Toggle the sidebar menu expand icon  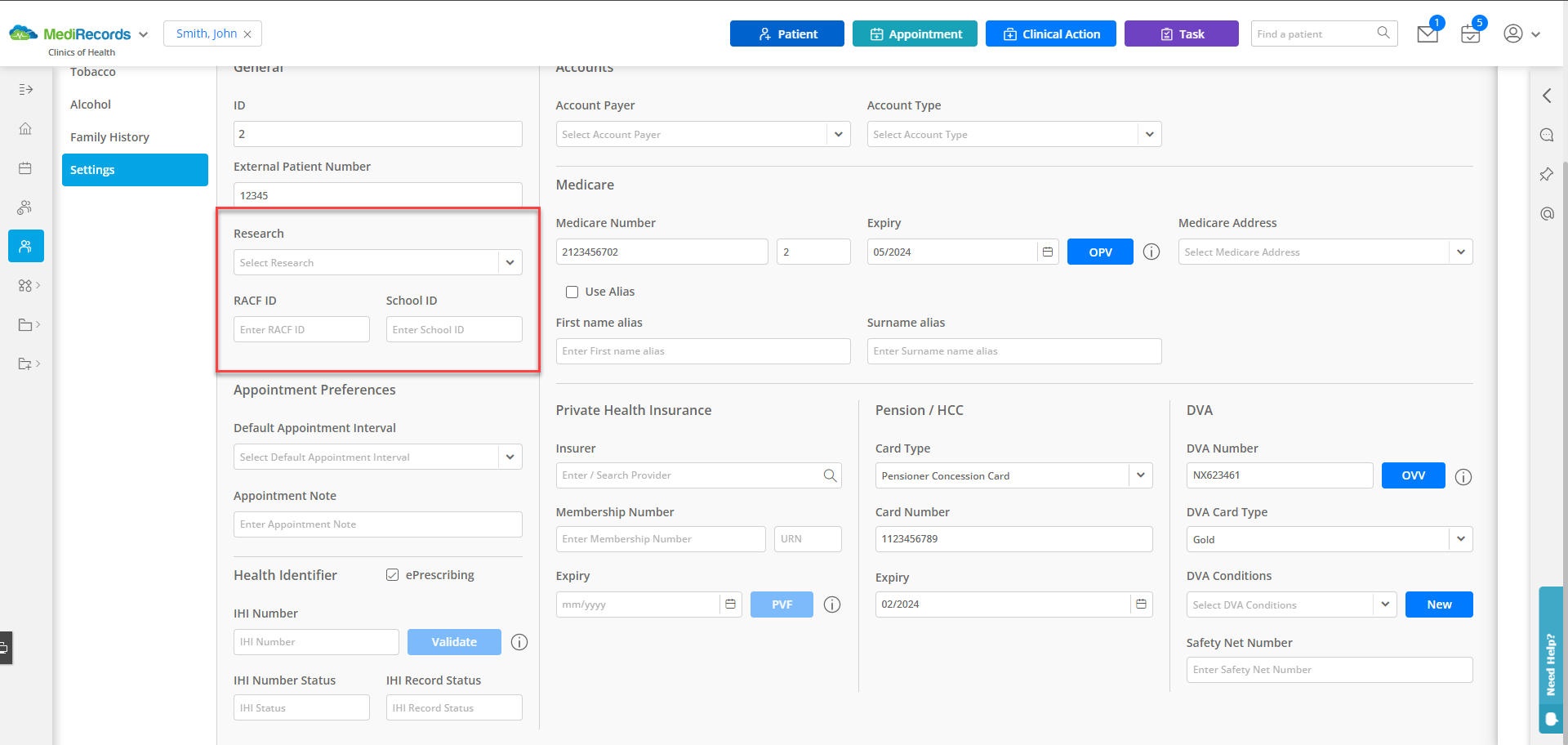tap(25, 89)
